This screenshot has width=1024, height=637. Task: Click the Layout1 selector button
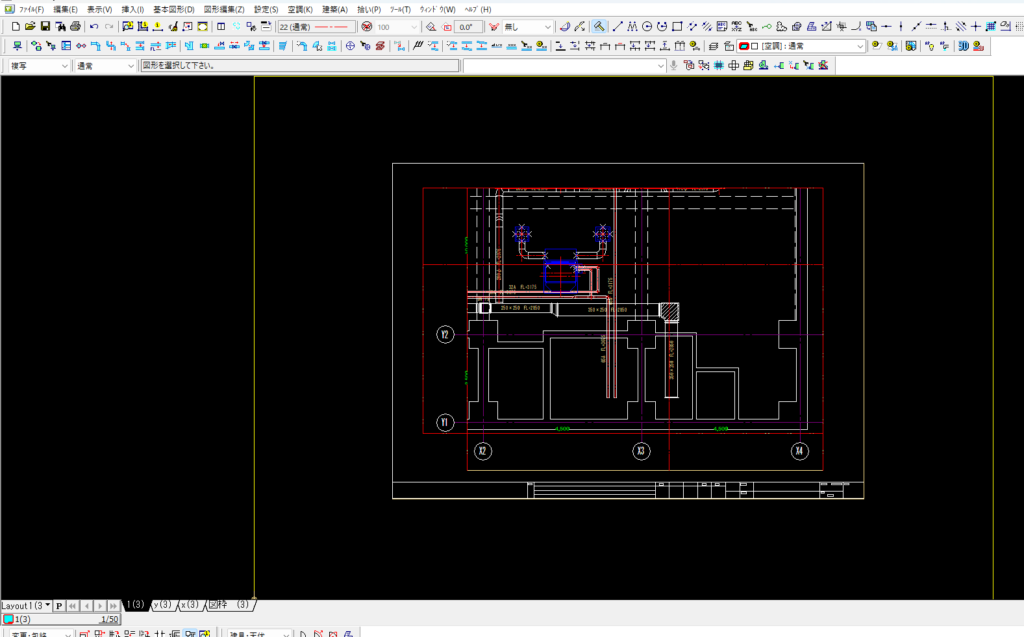coord(26,605)
